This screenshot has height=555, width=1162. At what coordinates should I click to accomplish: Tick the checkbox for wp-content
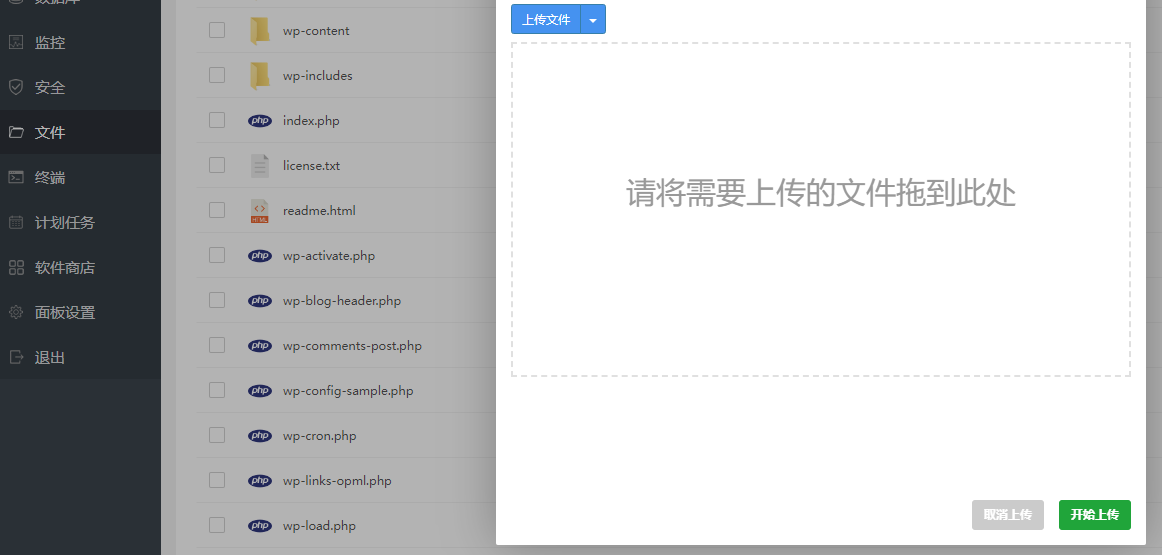point(217,31)
